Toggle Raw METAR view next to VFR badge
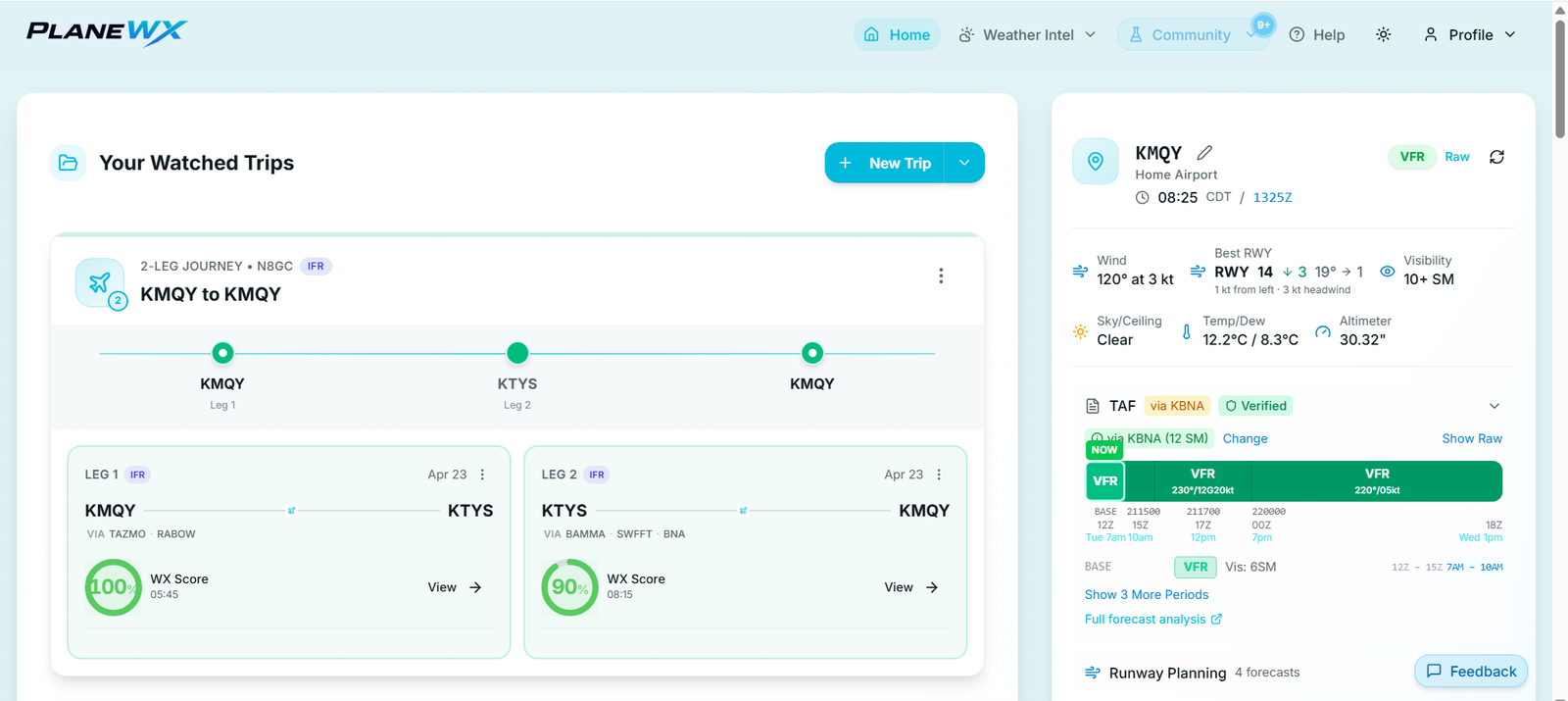This screenshot has height=701, width=1568. pos(1457,157)
